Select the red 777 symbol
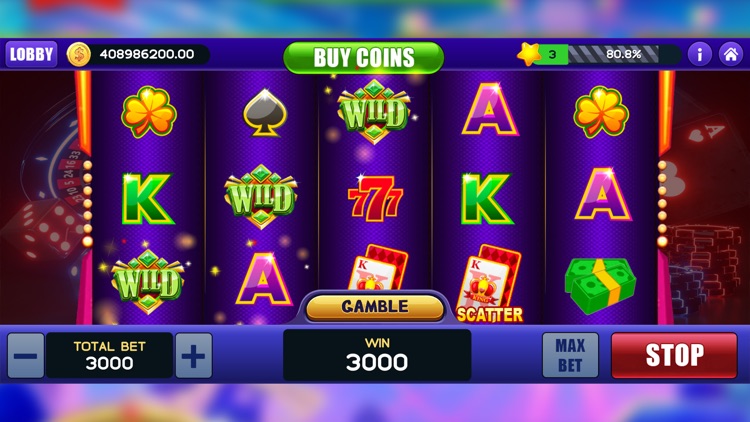750x422 pixels. [375, 198]
